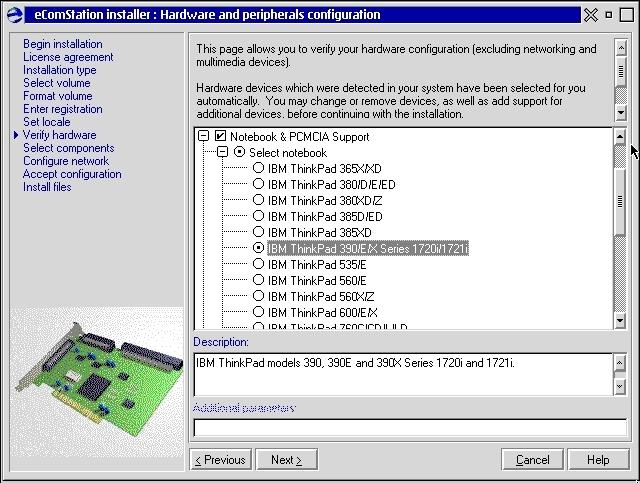Open the Installation type step
This screenshot has width=640, height=483.
click(x=60, y=70)
